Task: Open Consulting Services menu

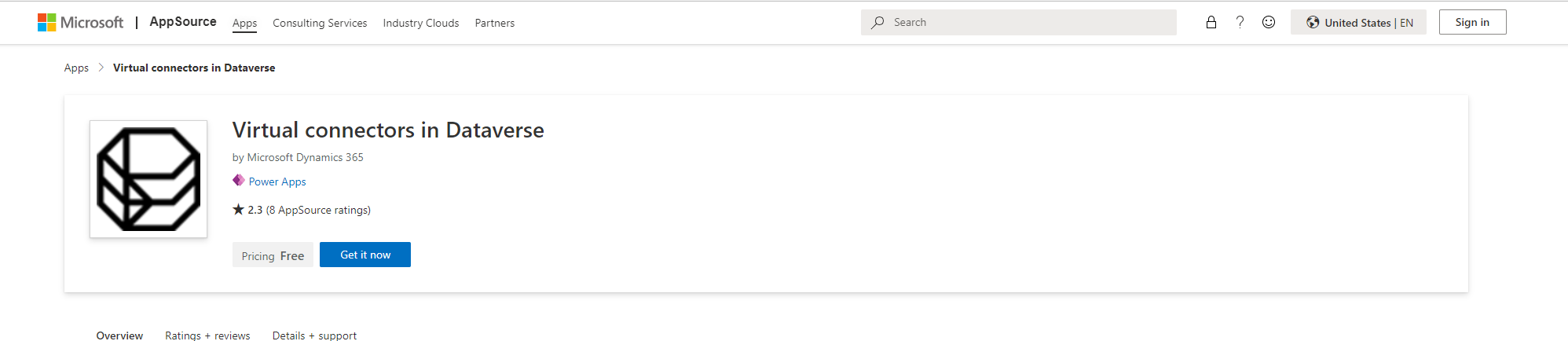Action: pos(320,24)
